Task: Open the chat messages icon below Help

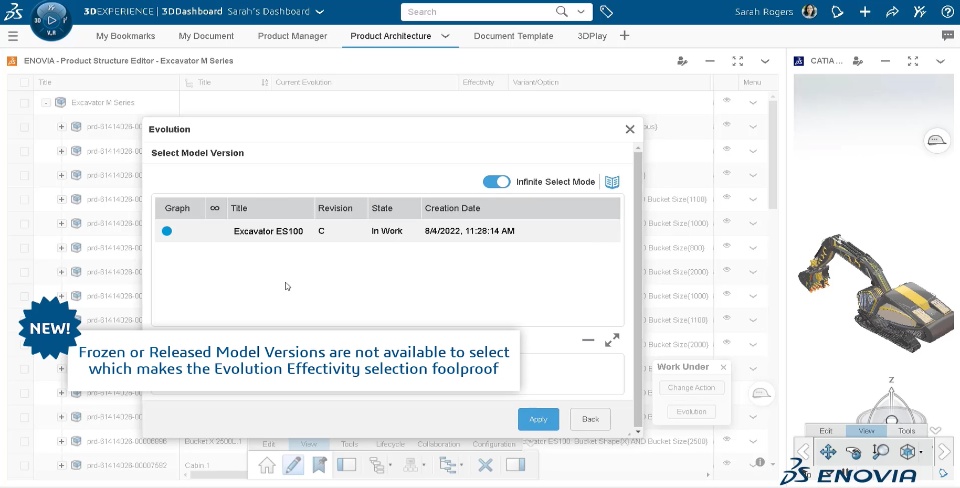Action: pyautogui.click(x=948, y=36)
